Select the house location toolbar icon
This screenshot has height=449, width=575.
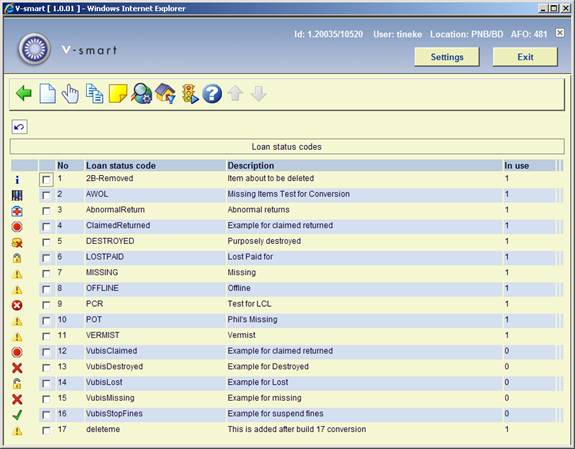[x=165, y=94]
